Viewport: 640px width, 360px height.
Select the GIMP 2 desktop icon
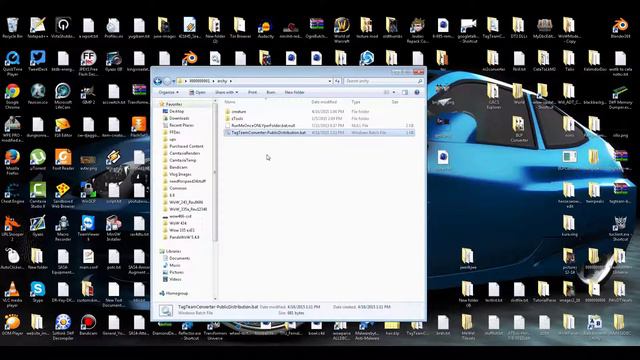click(88, 94)
